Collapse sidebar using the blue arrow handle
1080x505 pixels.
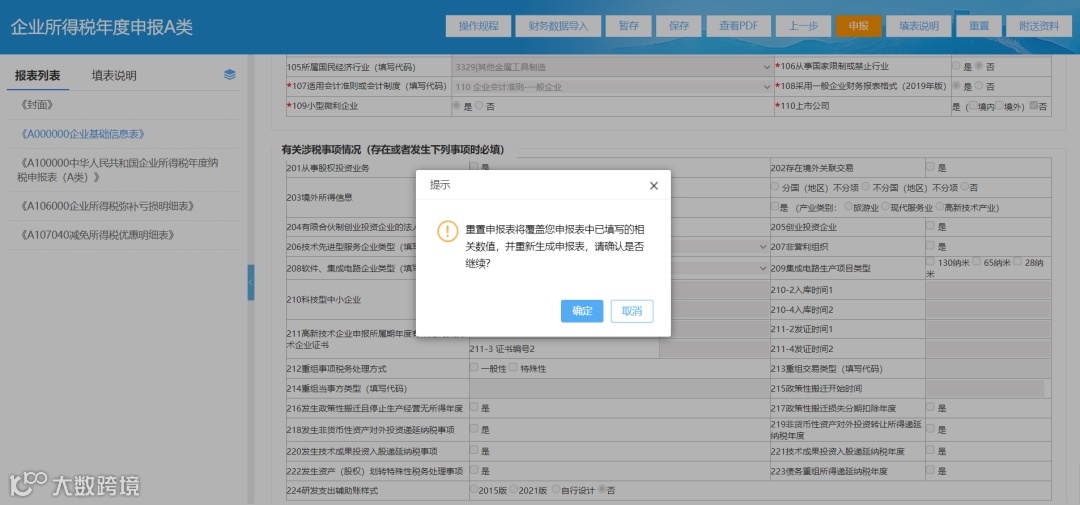coord(251,282)
